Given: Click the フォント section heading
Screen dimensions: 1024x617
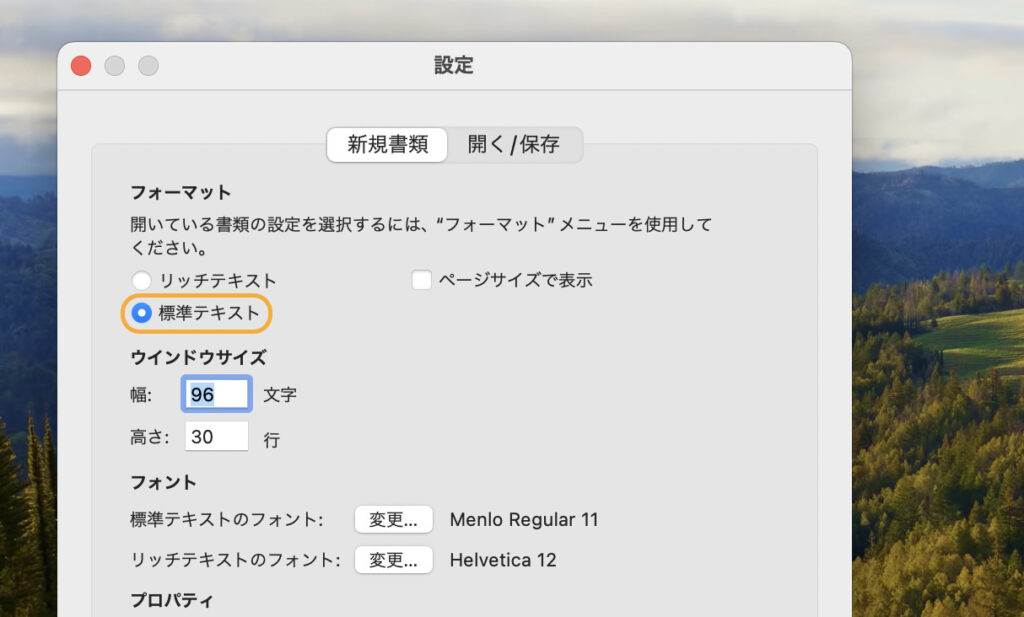Looking at the screenshot, I should [x=164, y=482].
